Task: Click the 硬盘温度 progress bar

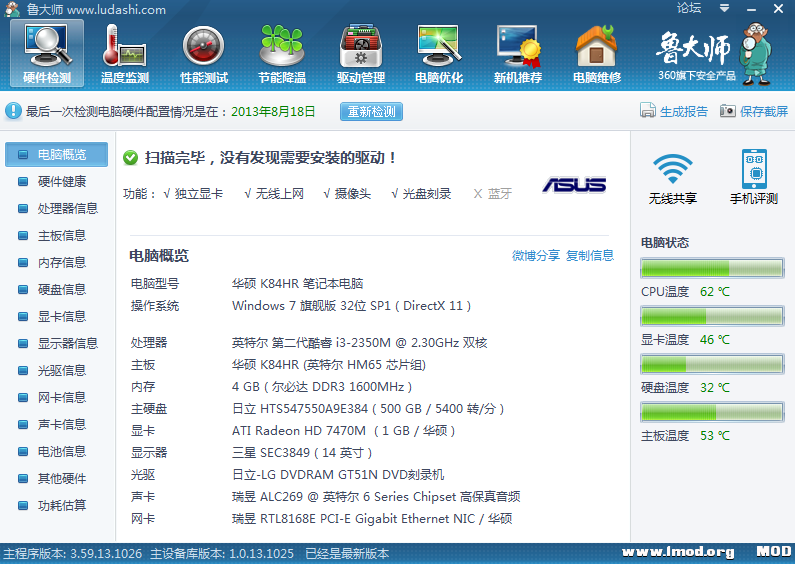Action: point(712,364)
